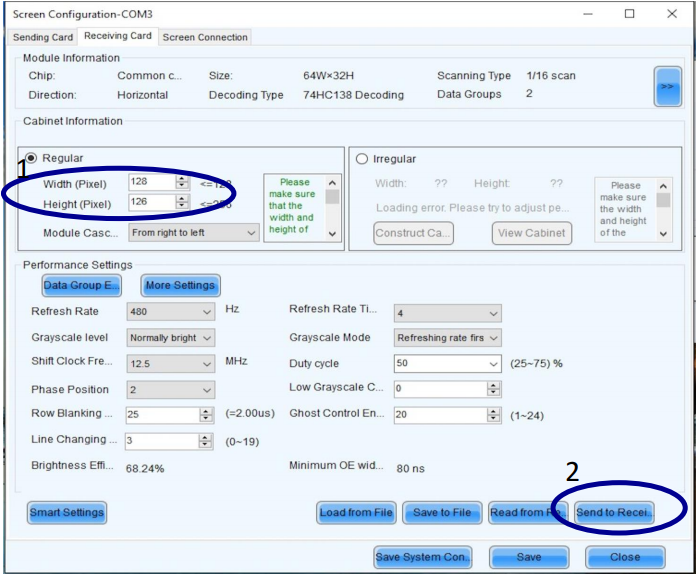This screenshot has width=698, height=574.
Task: Click down arrow of Irregular hint text box
Action: point(663,234)
